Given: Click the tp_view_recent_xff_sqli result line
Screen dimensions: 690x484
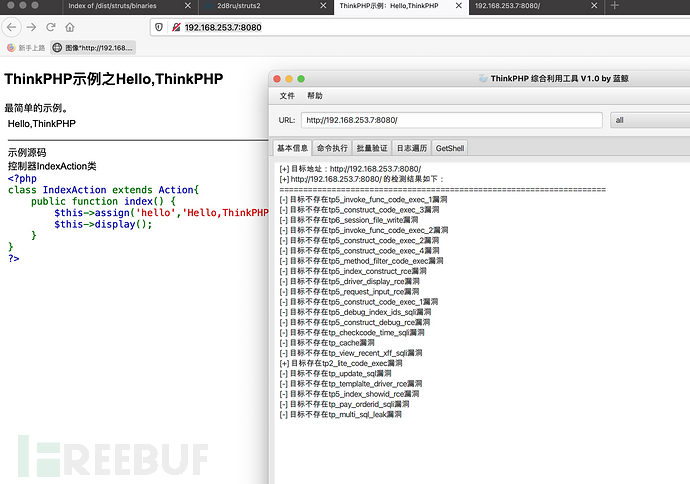Looking at the screenshot, I should tap(351, 353).
